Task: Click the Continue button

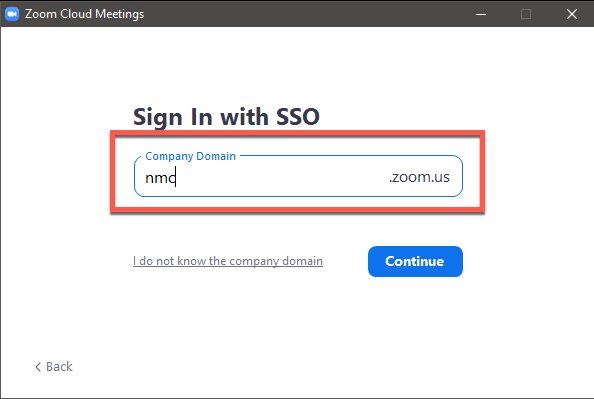Action: tap(415, 261)
